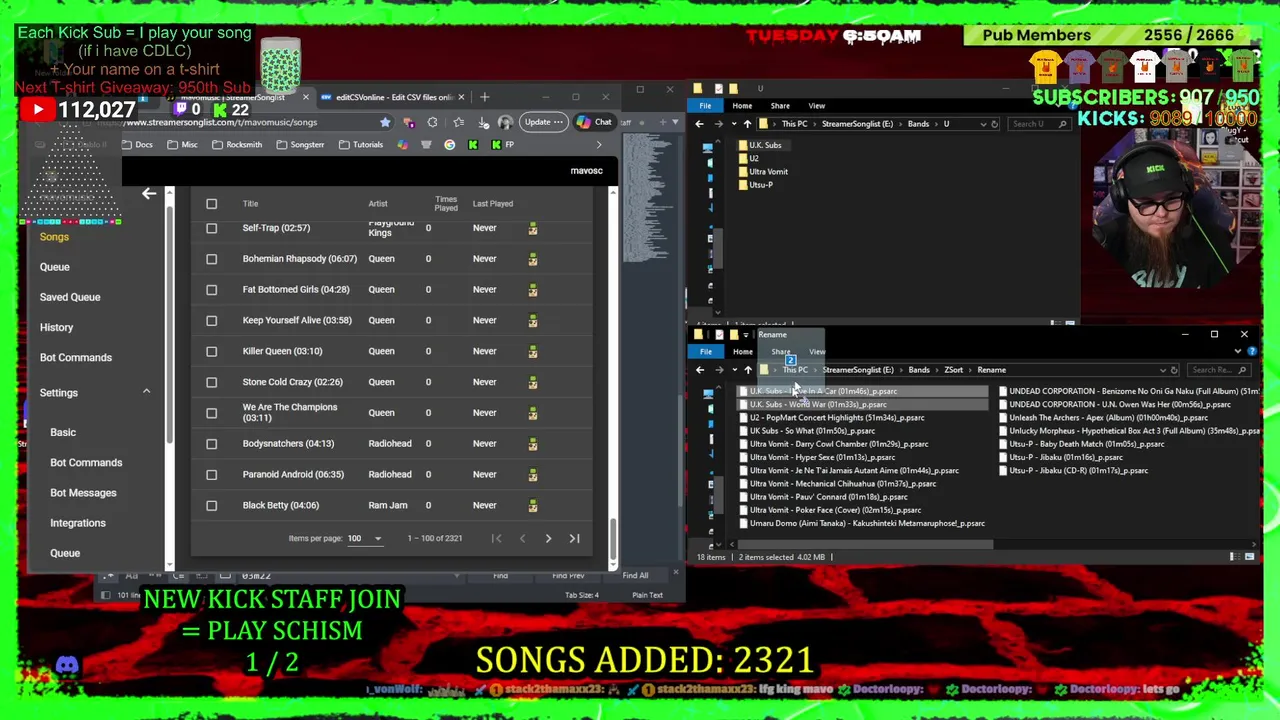Image resolution: width=1280 pixels, height=720 pixels.
Task: Jump to last page of songs
Action: [x=574, y=538]
